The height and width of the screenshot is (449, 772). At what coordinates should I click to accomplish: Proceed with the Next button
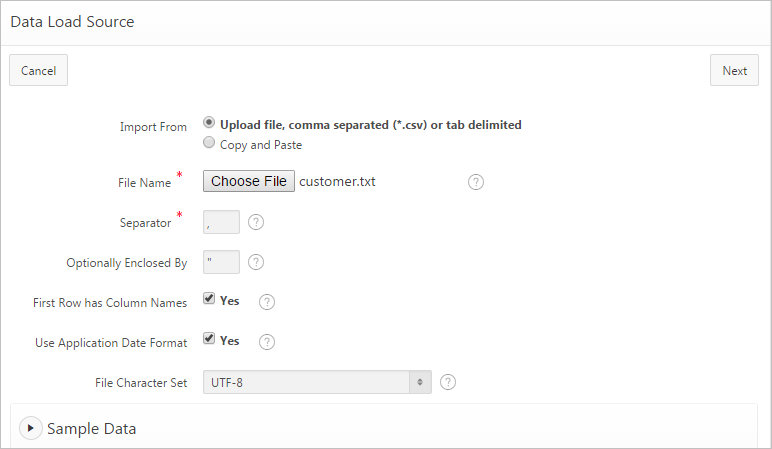(x=734, y=70)
